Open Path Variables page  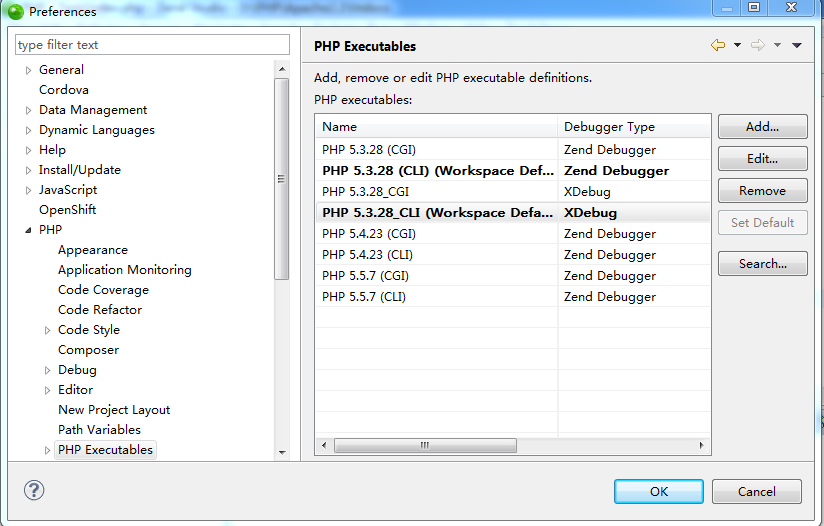pos(99,430)
